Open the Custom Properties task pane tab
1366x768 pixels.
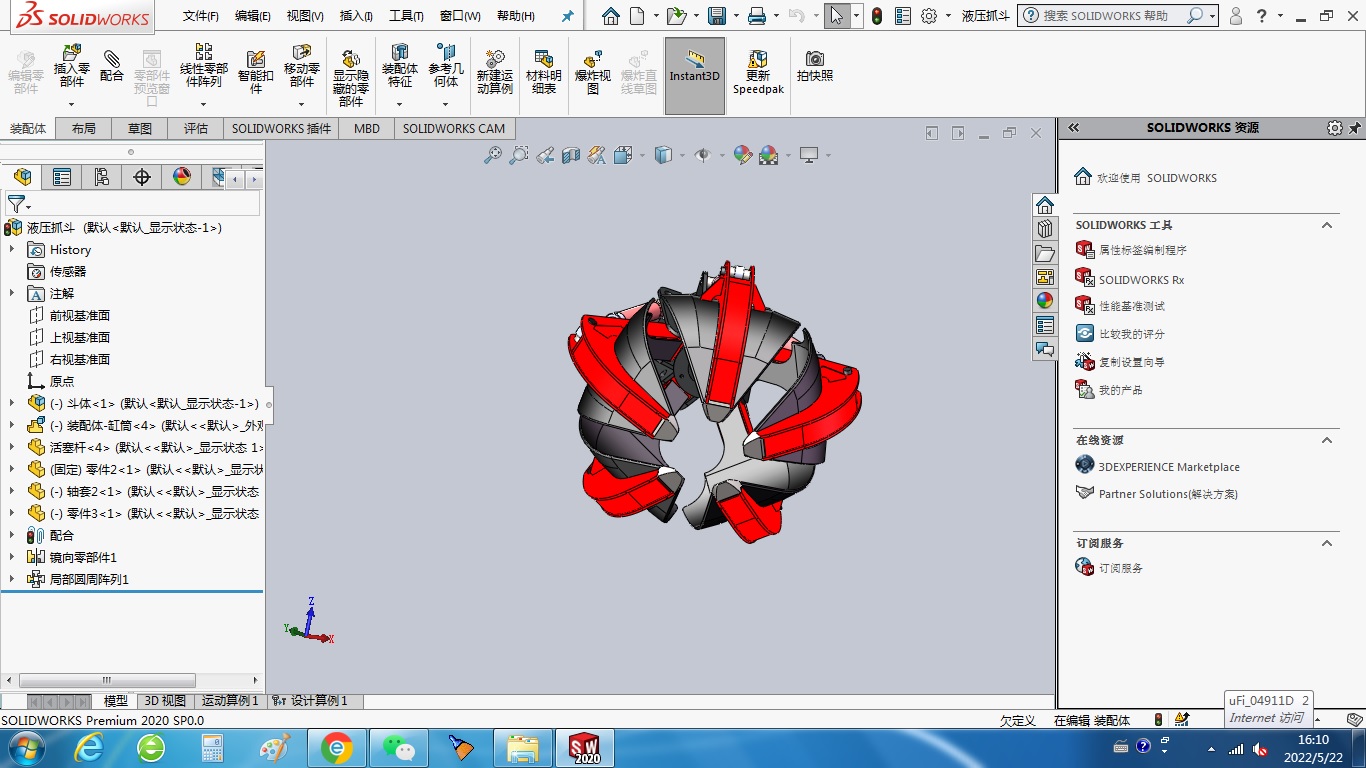(1045, 325)
